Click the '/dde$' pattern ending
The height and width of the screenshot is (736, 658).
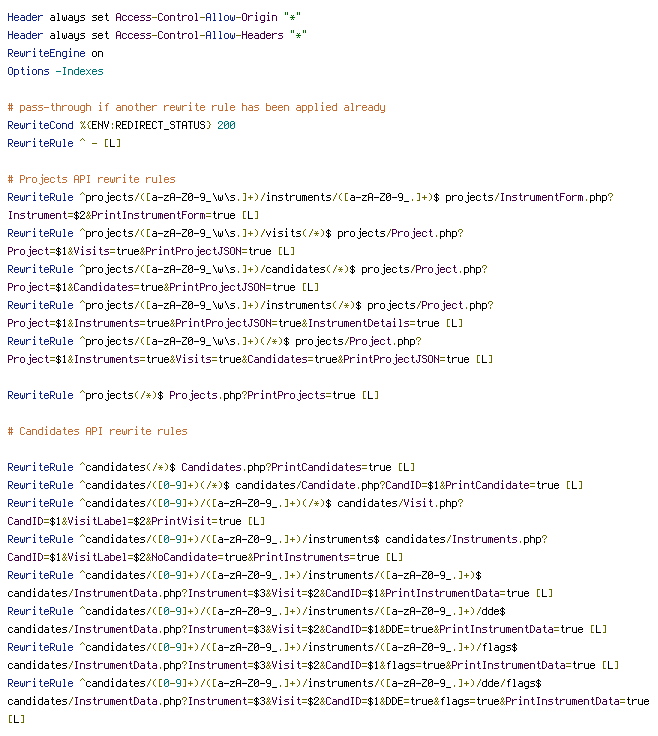click(491, 611)
